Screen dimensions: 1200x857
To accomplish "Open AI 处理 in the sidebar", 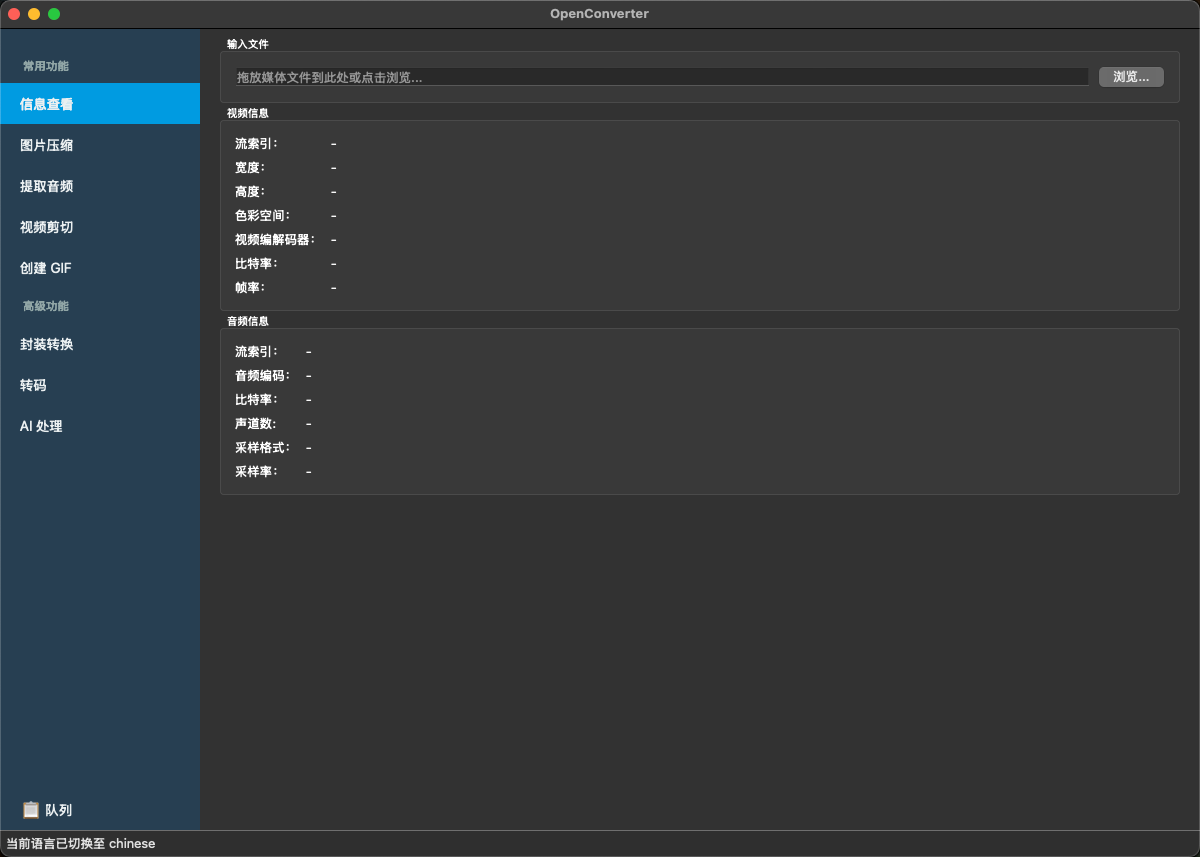I will pos(100,426).
